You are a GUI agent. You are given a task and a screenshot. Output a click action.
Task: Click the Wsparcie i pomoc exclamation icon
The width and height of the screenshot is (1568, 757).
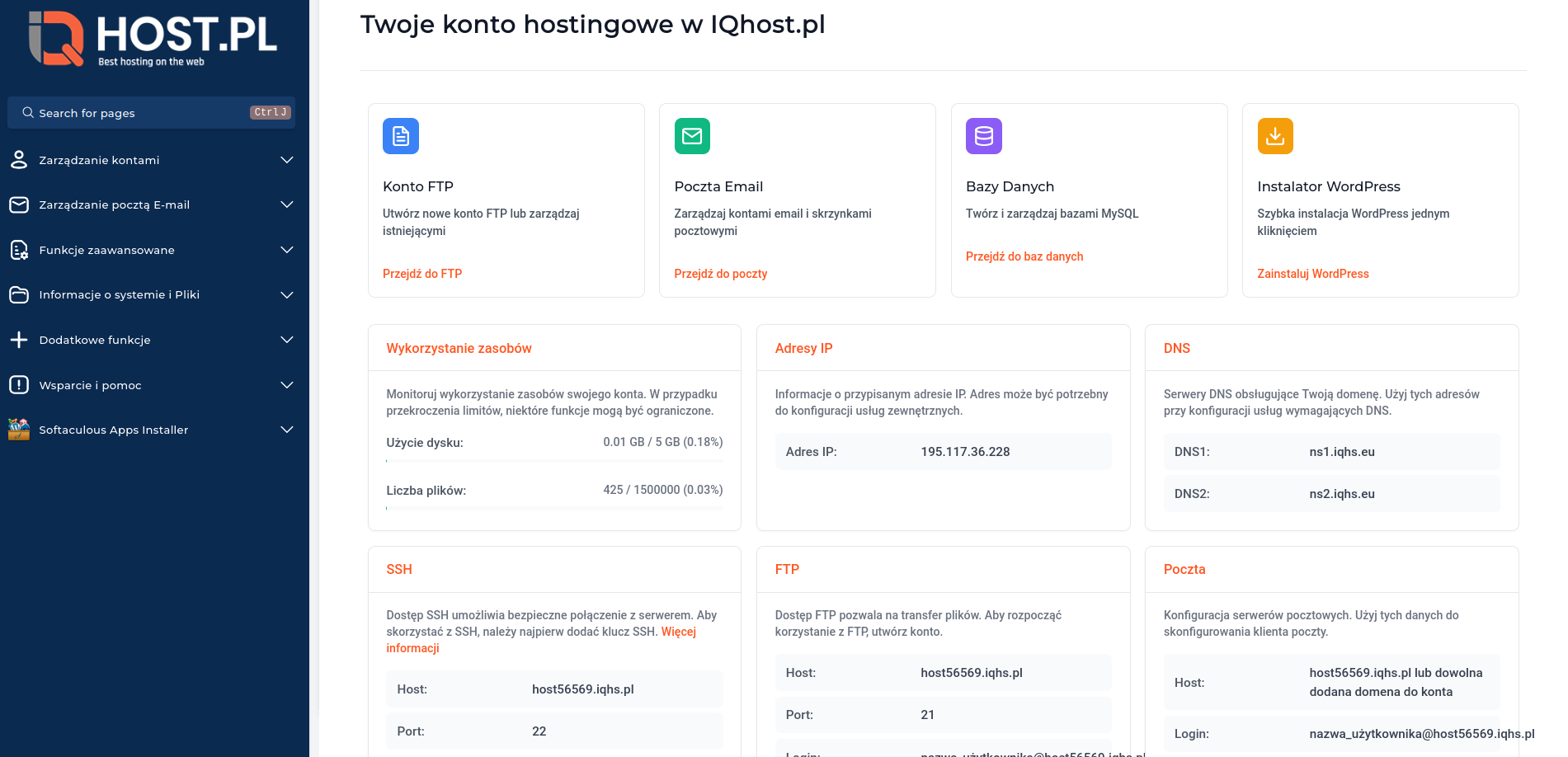point(19,385)
